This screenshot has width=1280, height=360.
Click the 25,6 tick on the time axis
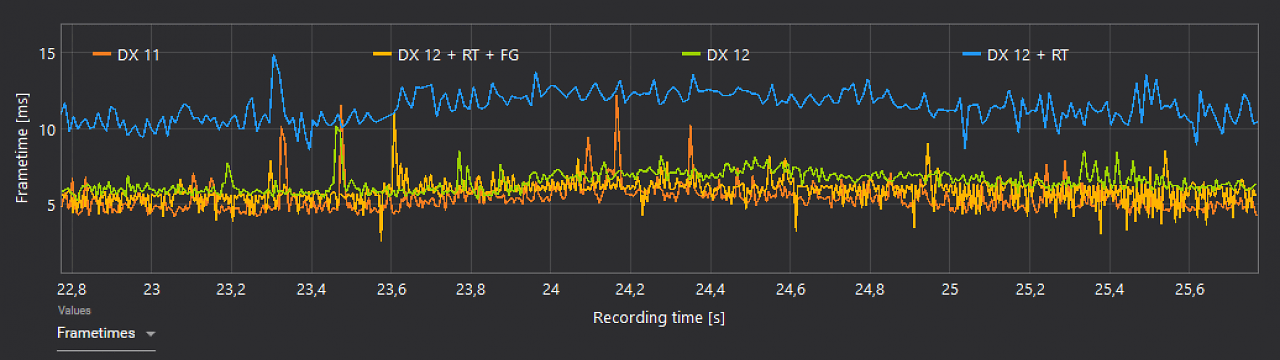click(x=1189, y=290)
